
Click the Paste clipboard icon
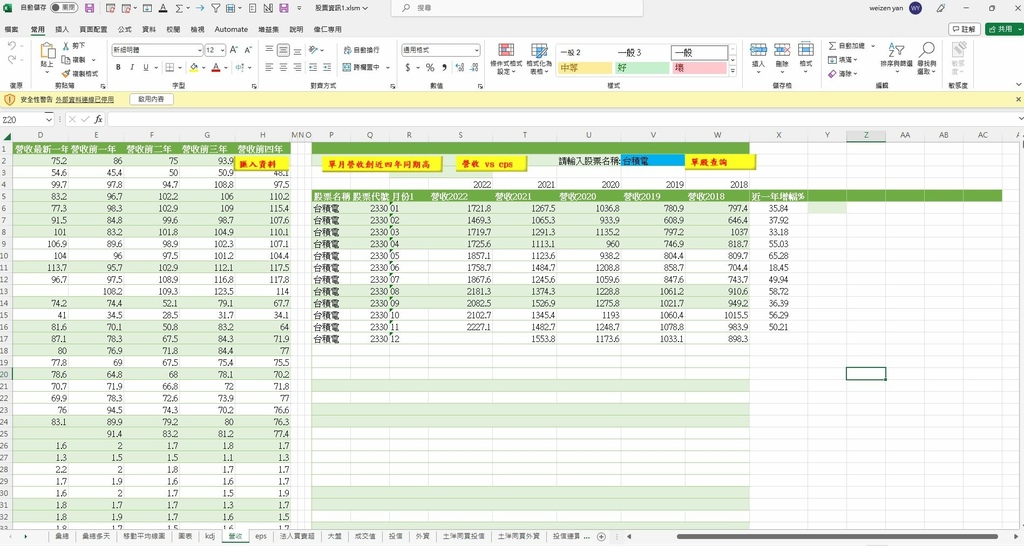[x=47, y=50]
